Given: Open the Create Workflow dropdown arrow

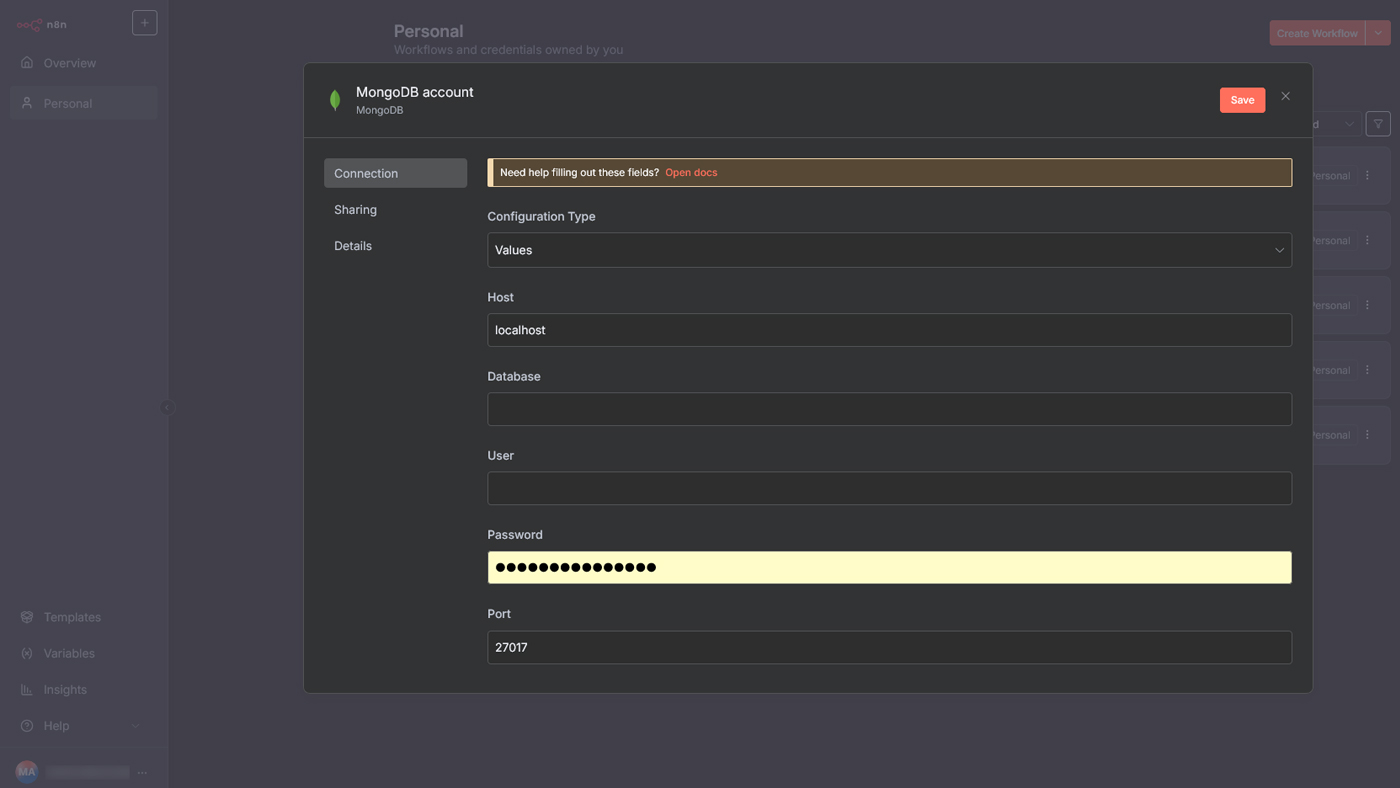Looking at the screenshot, I should point(1378,33).
